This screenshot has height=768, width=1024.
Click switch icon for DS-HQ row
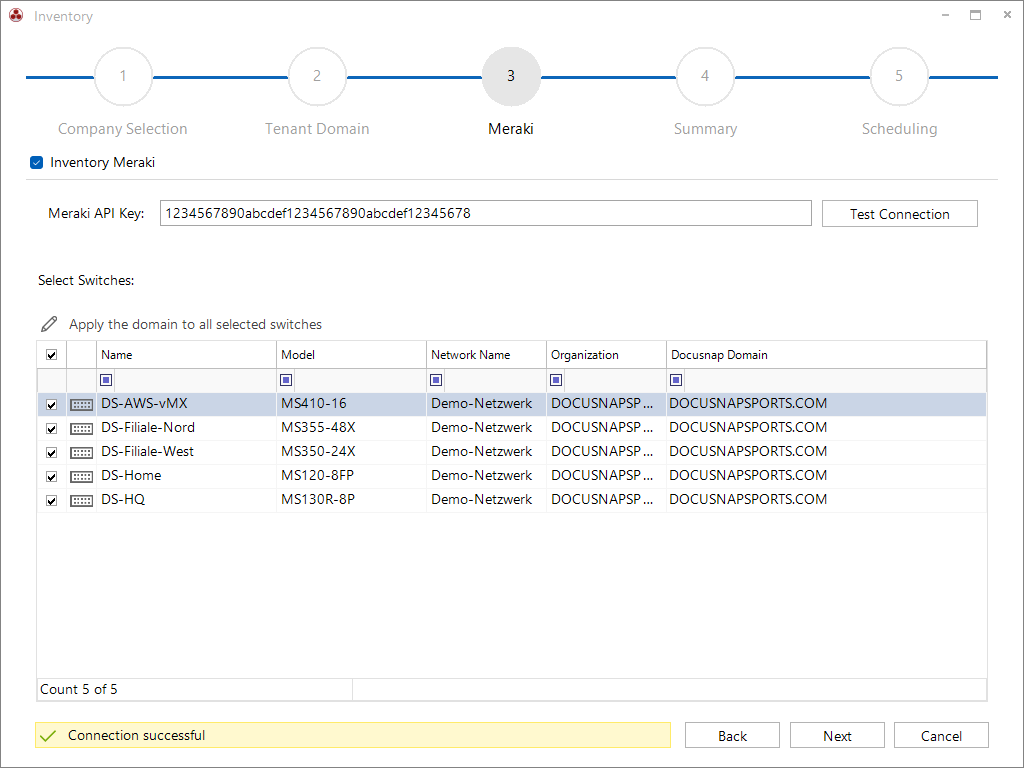[x=82, y=500]
